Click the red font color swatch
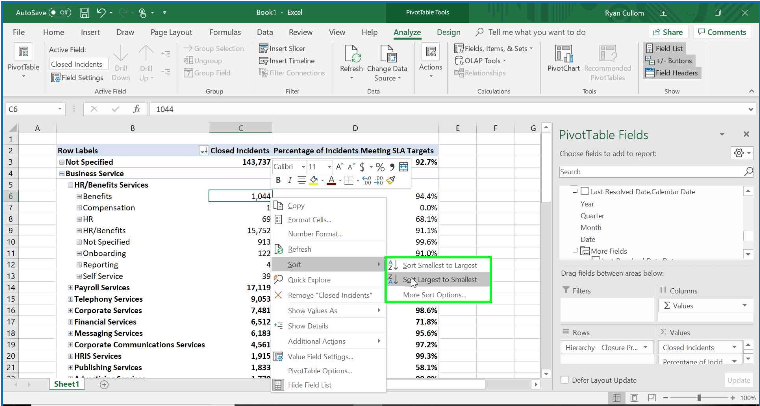760x406 pixels. pos(331,180)
